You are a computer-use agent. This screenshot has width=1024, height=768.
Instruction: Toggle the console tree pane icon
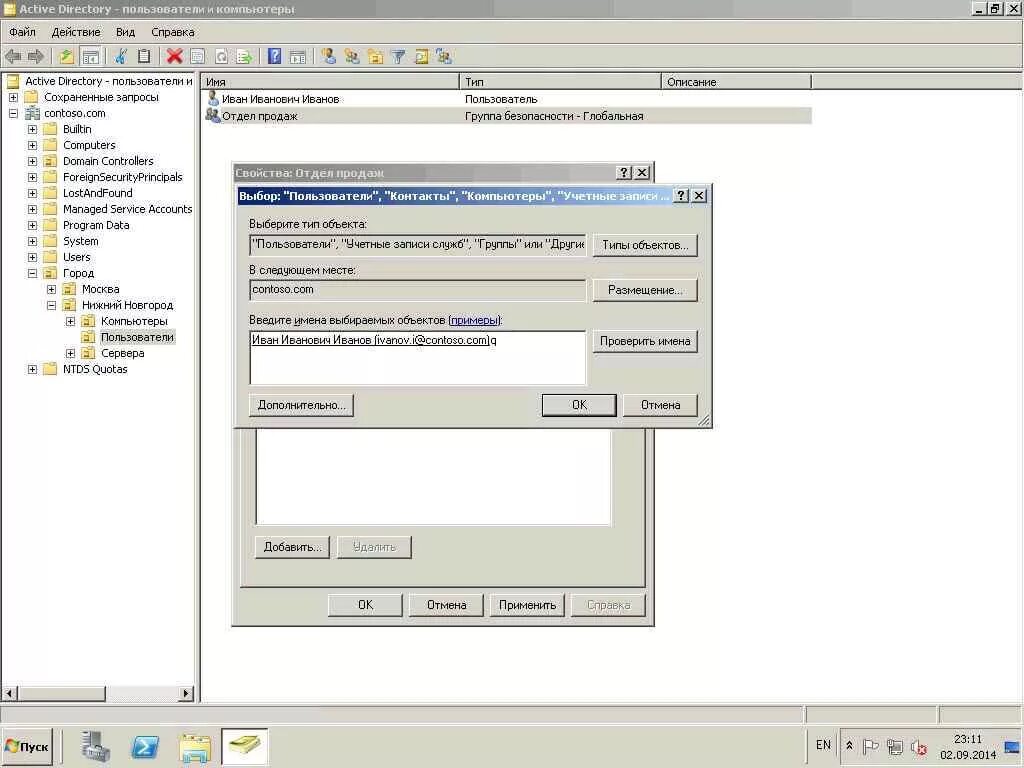90,57
